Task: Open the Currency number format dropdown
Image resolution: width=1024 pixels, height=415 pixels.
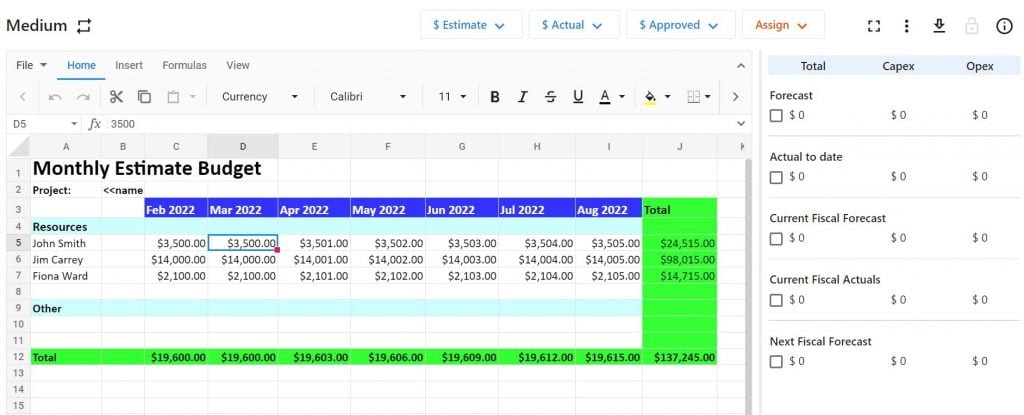Action: tap(259, 97)
